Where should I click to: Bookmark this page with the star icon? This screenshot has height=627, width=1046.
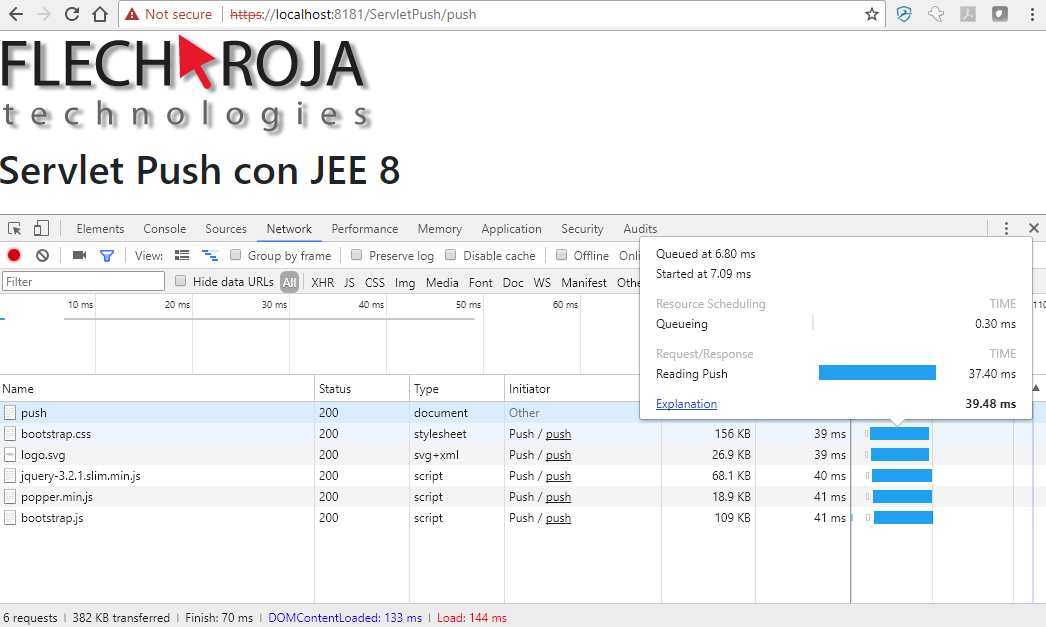tap(872, 14)
